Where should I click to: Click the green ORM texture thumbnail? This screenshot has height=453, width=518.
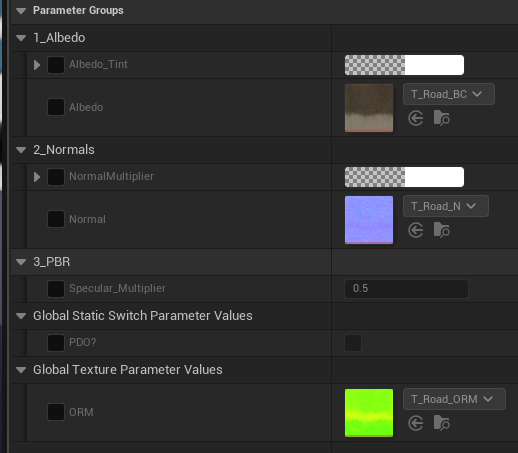[369, 413]
